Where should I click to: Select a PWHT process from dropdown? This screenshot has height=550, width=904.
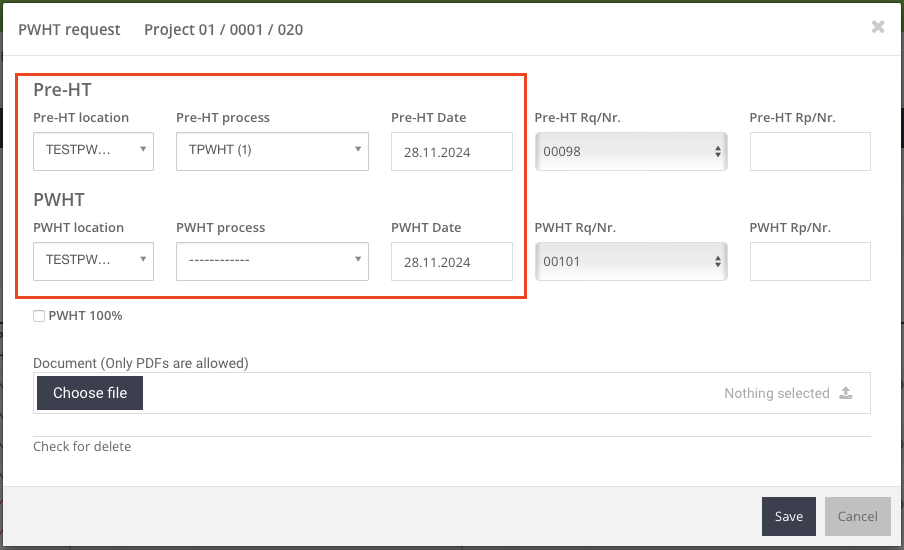(x=272, y=262)
